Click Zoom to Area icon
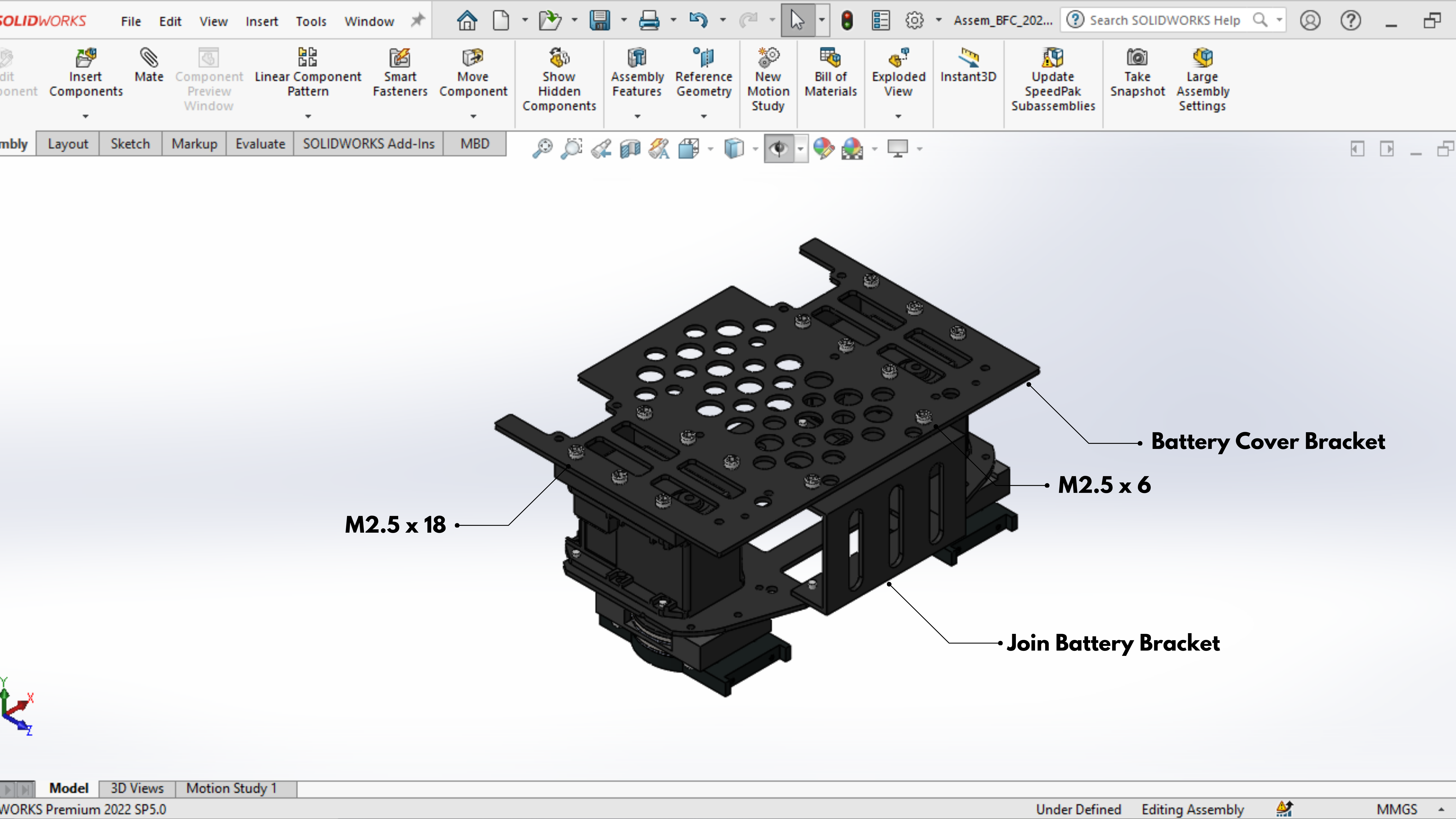The height and width of the screenshot is (819, 1456). [x=571, y=149]
